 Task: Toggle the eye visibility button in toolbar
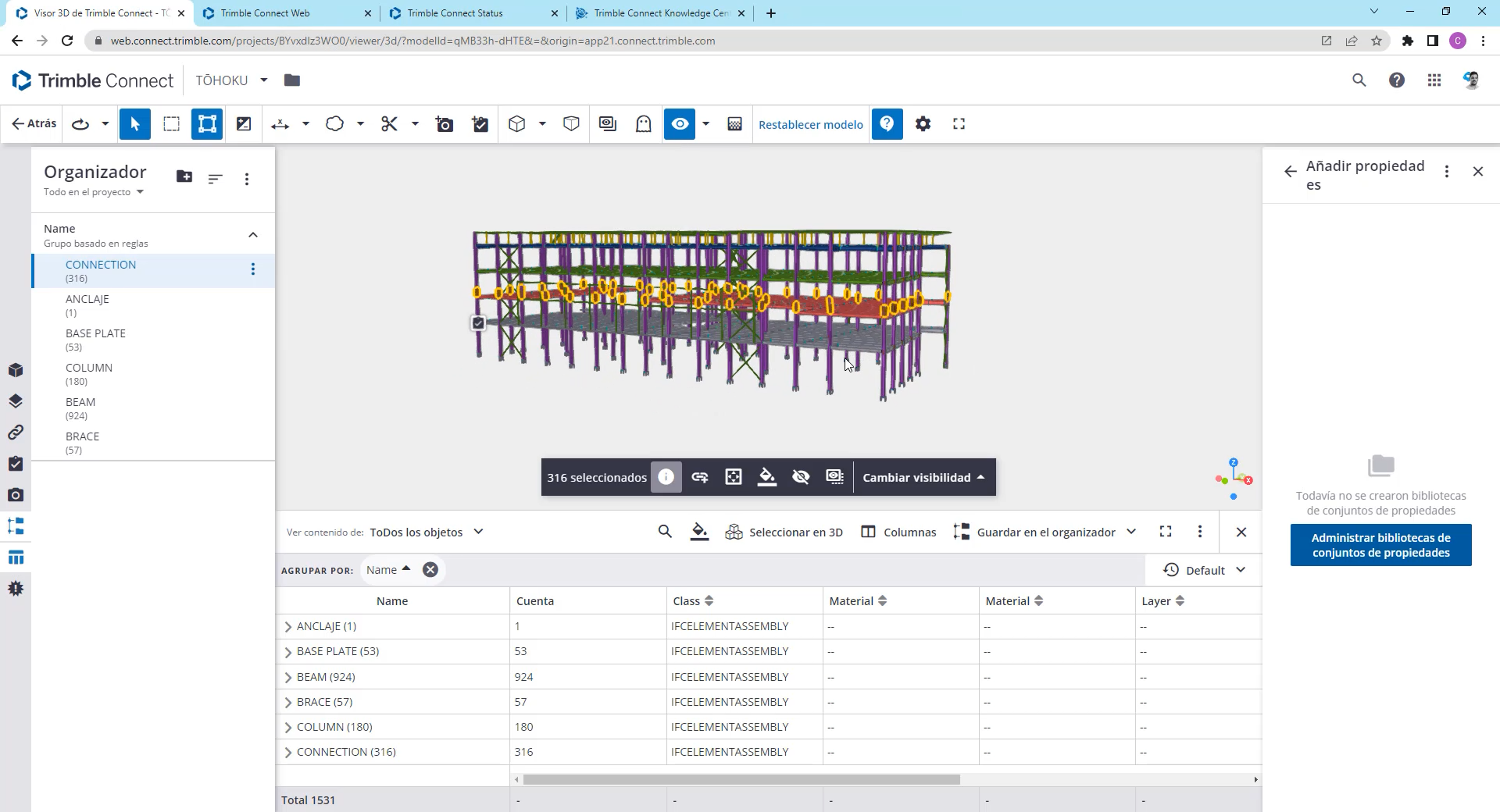point(680,124)
